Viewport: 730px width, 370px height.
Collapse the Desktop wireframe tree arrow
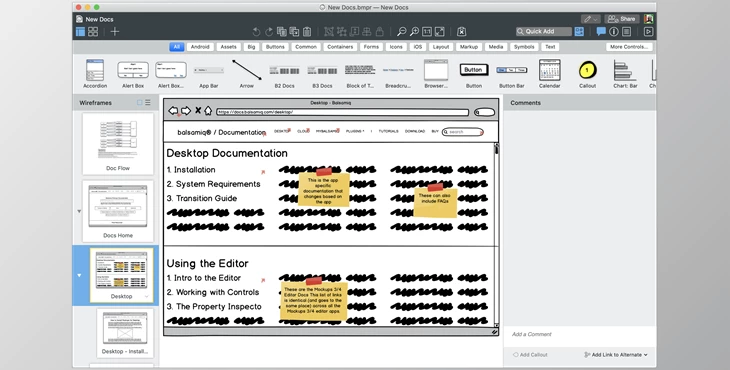coord(79,275)
